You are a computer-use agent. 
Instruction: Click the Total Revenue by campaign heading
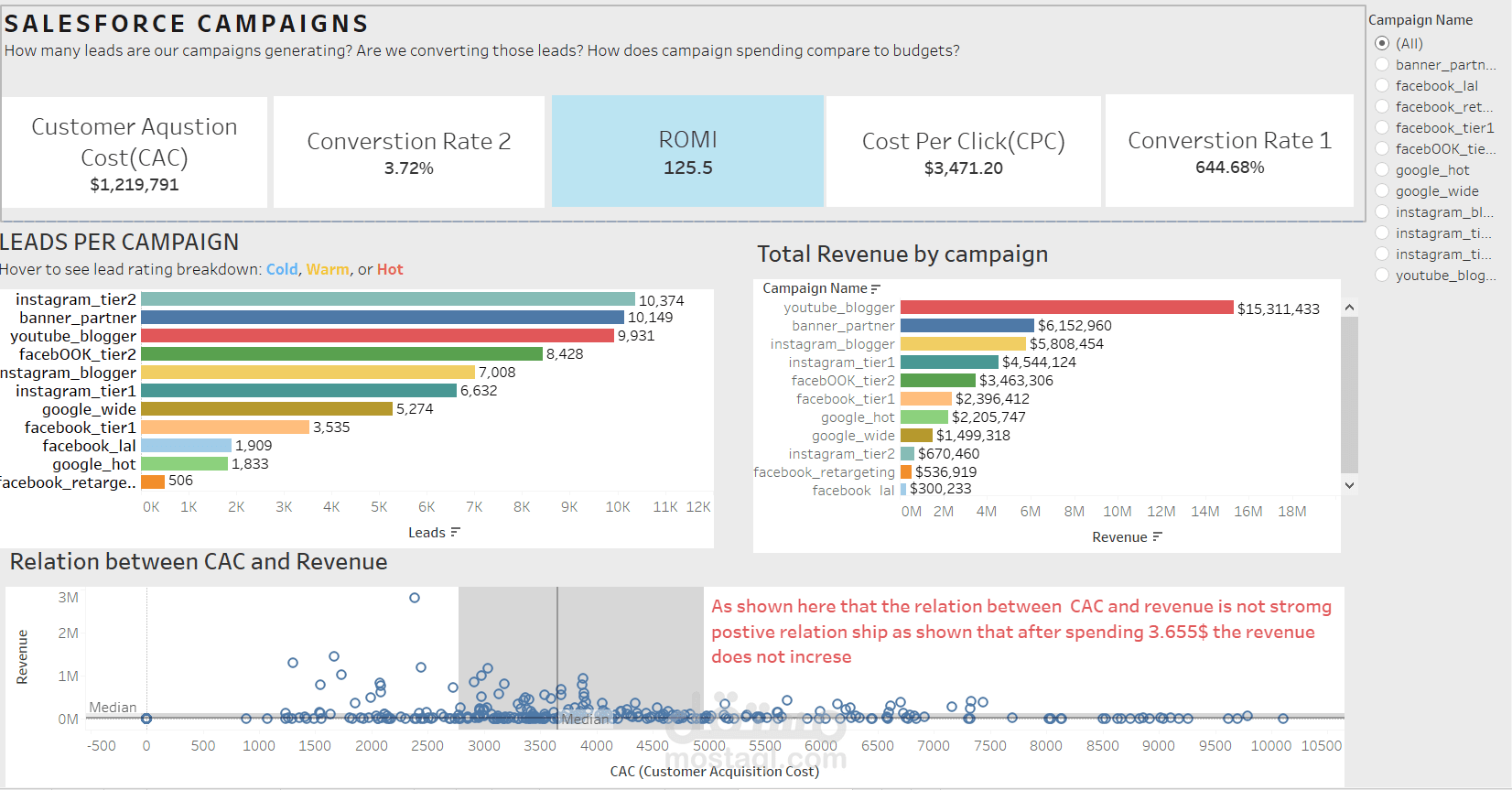coord(902,254)
